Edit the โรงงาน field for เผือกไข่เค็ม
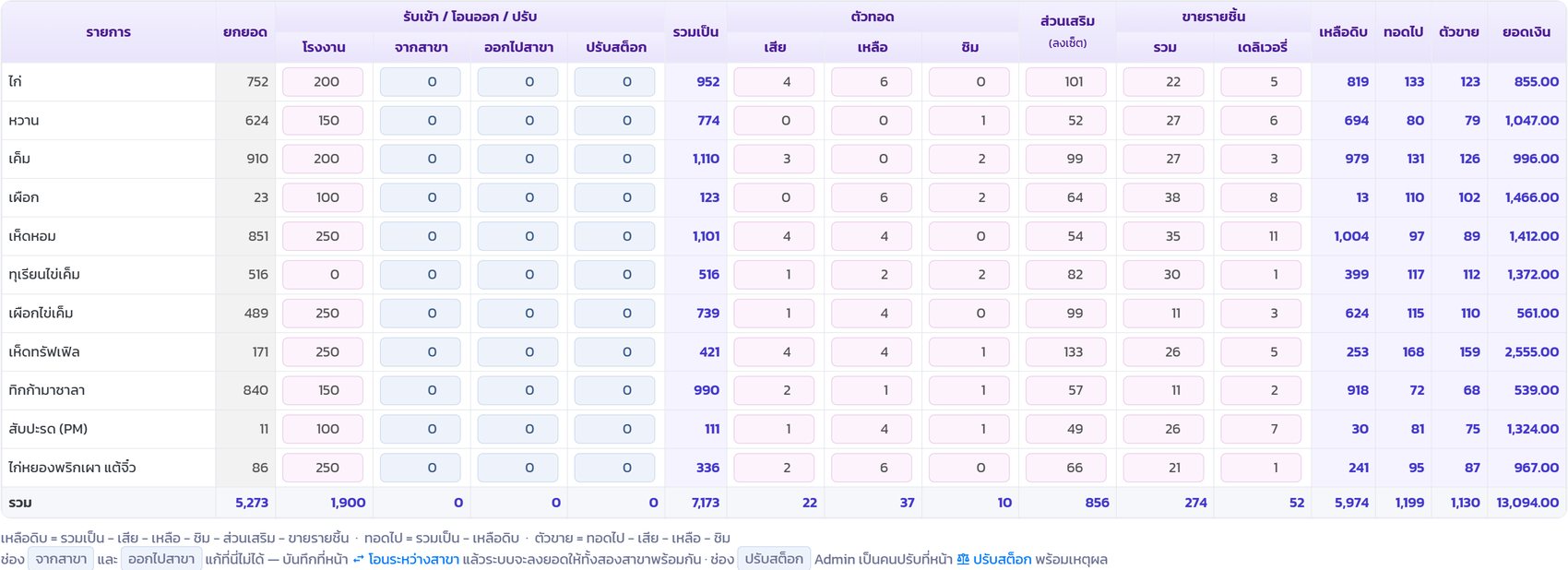1568x570 pixels. 323,314
